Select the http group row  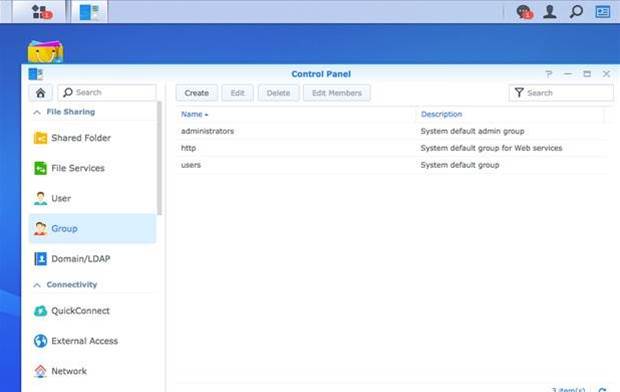pyautogui.click(x=391, y=148)
